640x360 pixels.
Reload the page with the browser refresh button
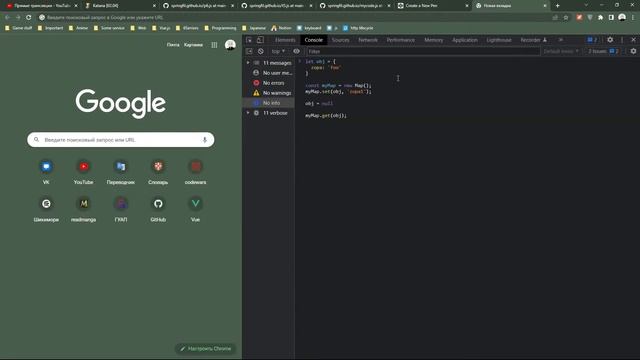29,18
